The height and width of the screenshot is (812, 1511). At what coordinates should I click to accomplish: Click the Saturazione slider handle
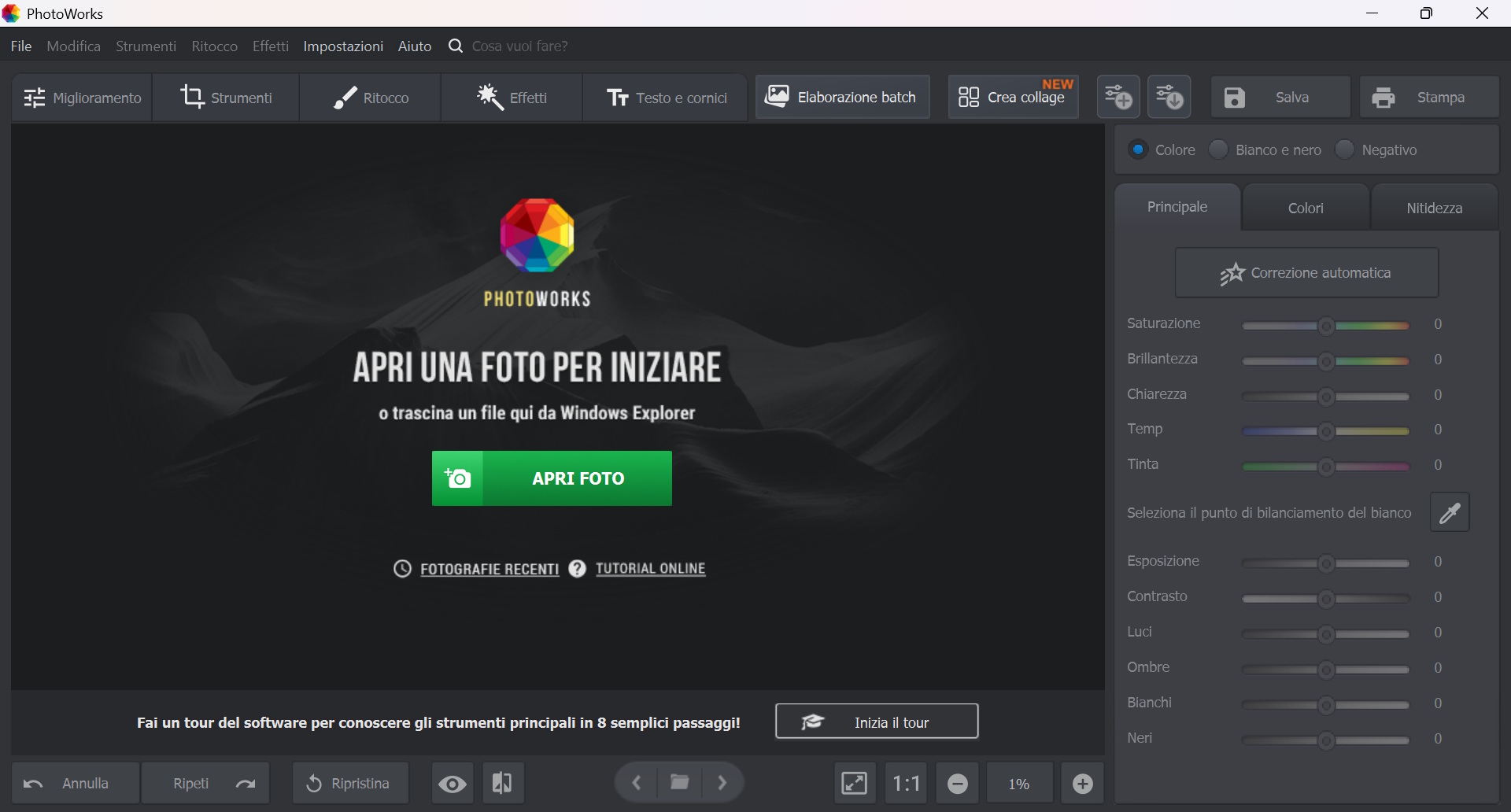pyautogui.click(x=1326, y=326)
